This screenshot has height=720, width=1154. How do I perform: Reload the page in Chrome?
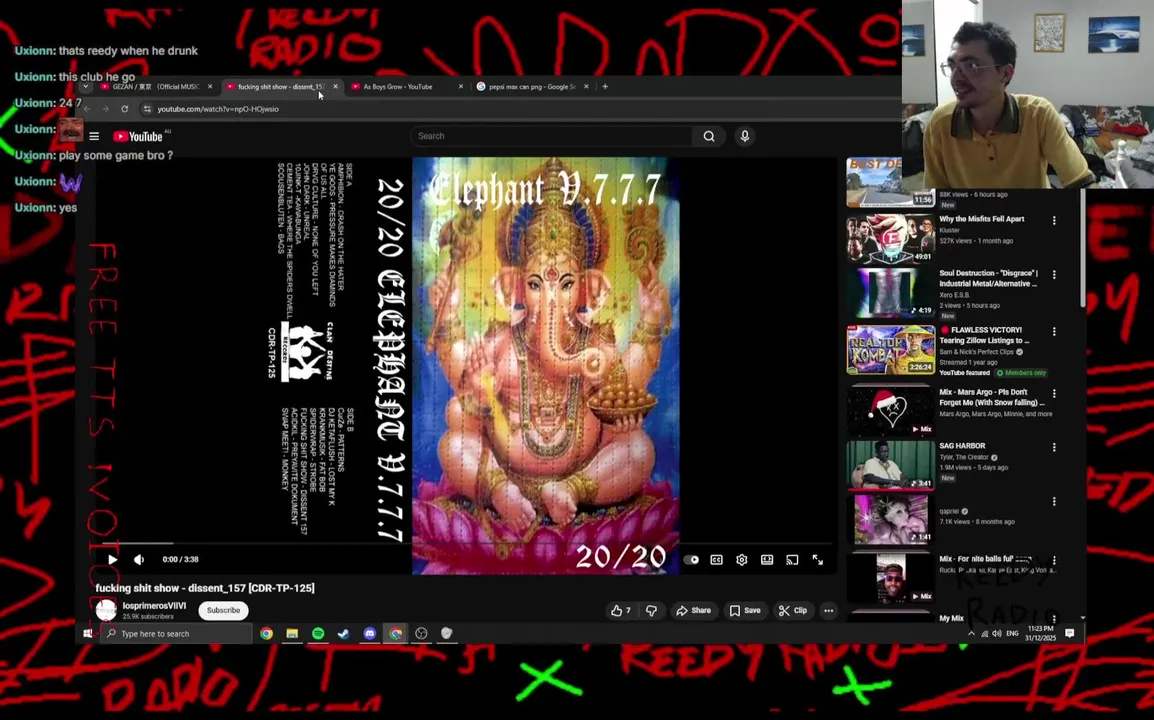pyautogui.click(x=124, y=109)
